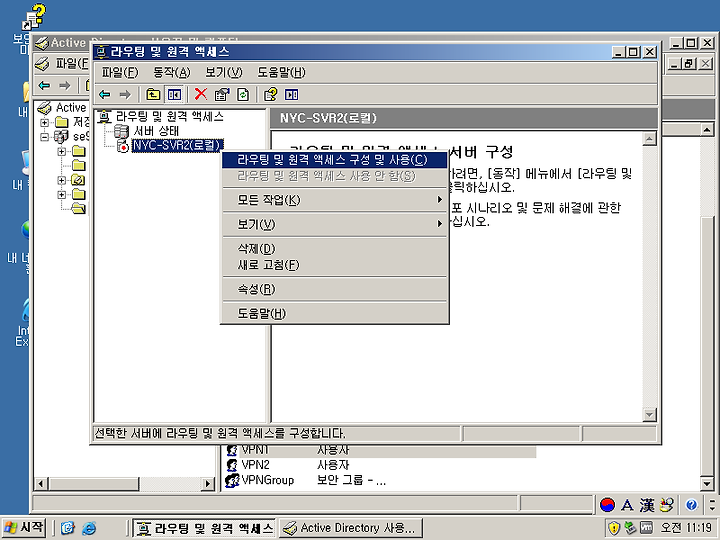720x540 pixels.
Task: Toggle the show/hide console tree icon
Action: tap(174, 95)
